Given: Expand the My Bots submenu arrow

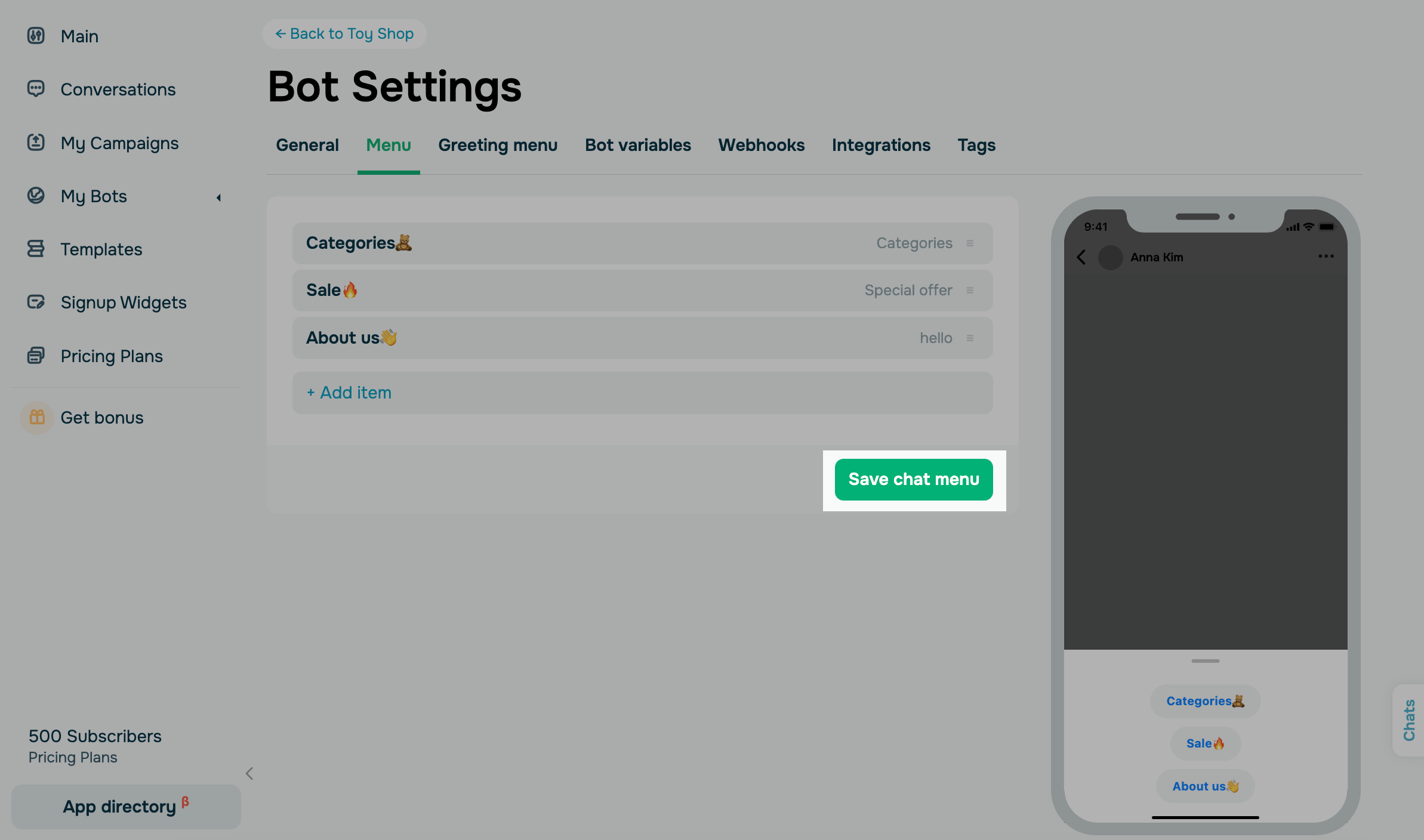Looking at the screenshot, I should 218,197.
